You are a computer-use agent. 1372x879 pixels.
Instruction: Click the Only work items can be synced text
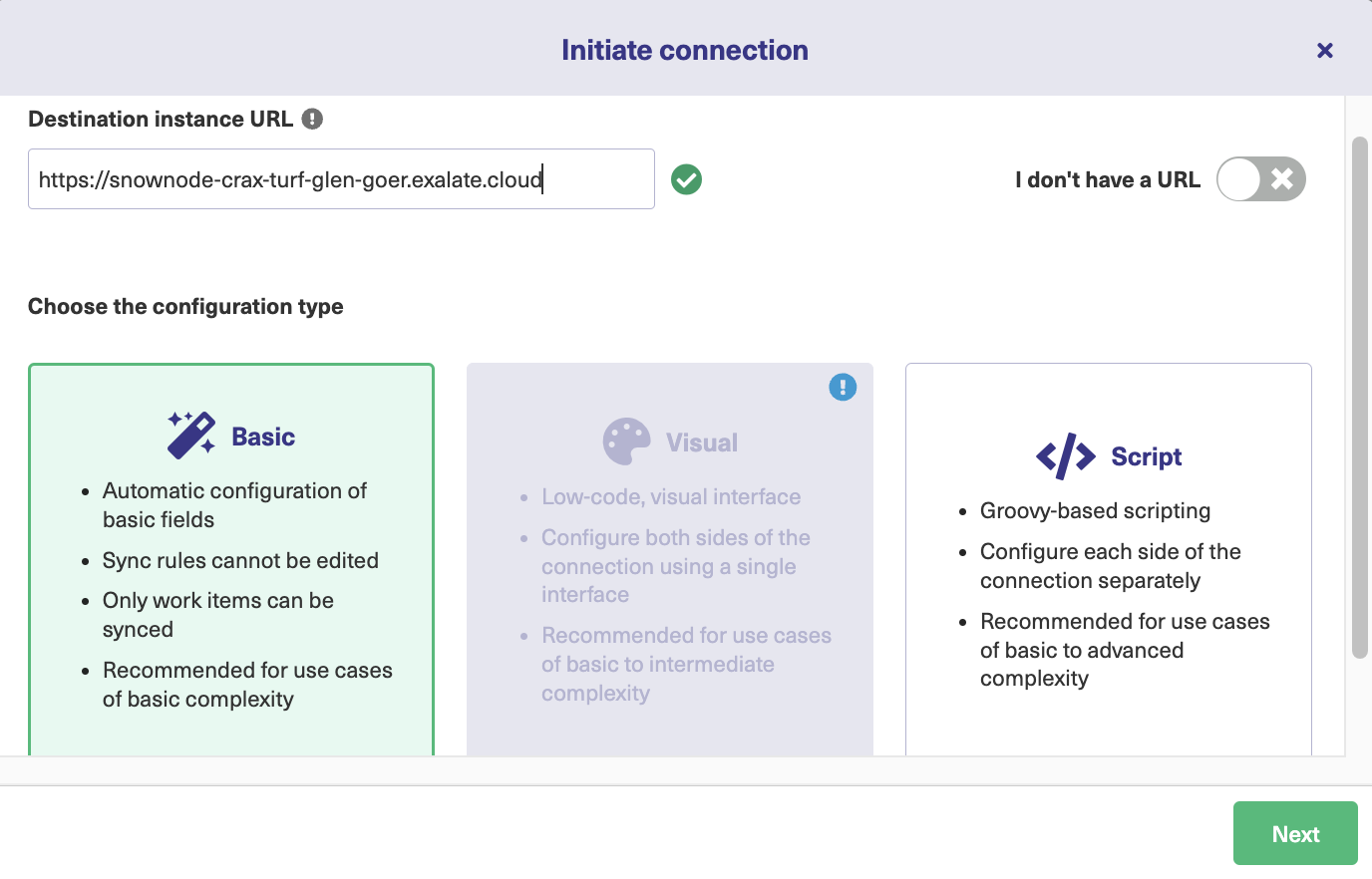(x=218, y=615)
